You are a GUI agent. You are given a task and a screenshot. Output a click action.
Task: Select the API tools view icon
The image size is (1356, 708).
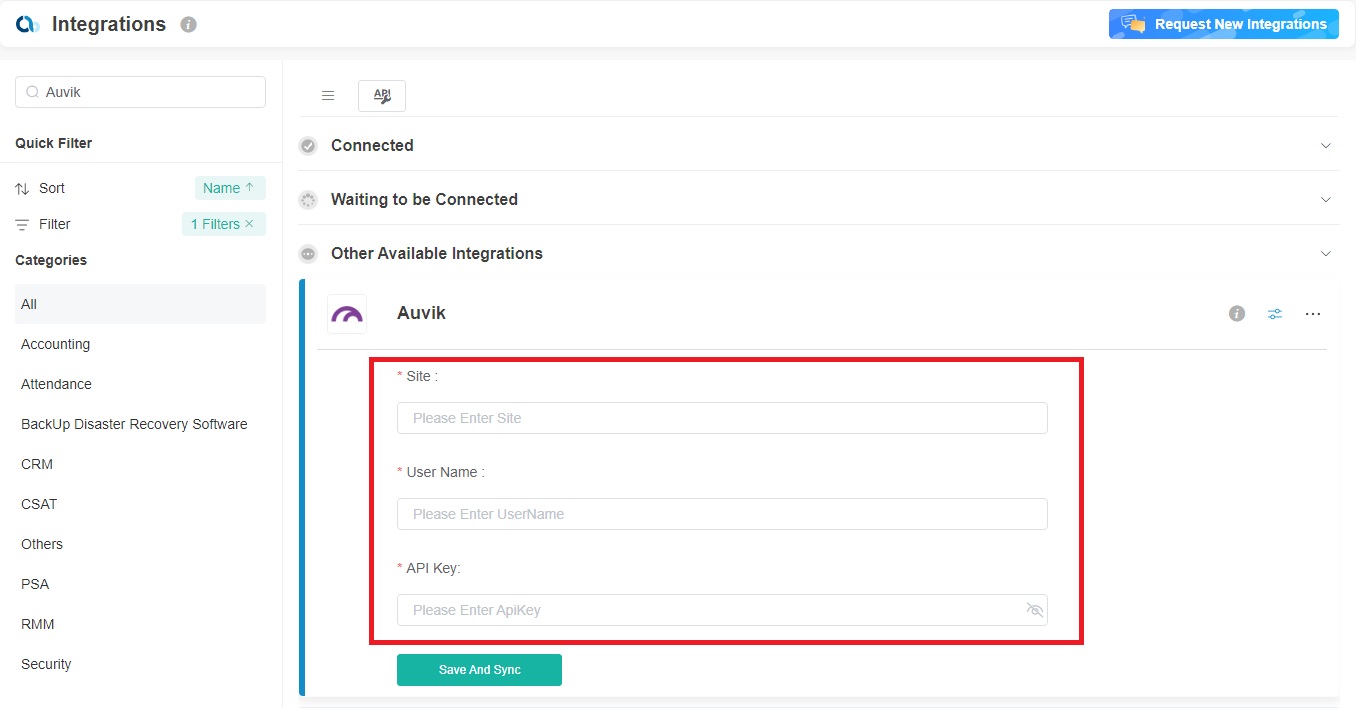[x=382, y=96]
